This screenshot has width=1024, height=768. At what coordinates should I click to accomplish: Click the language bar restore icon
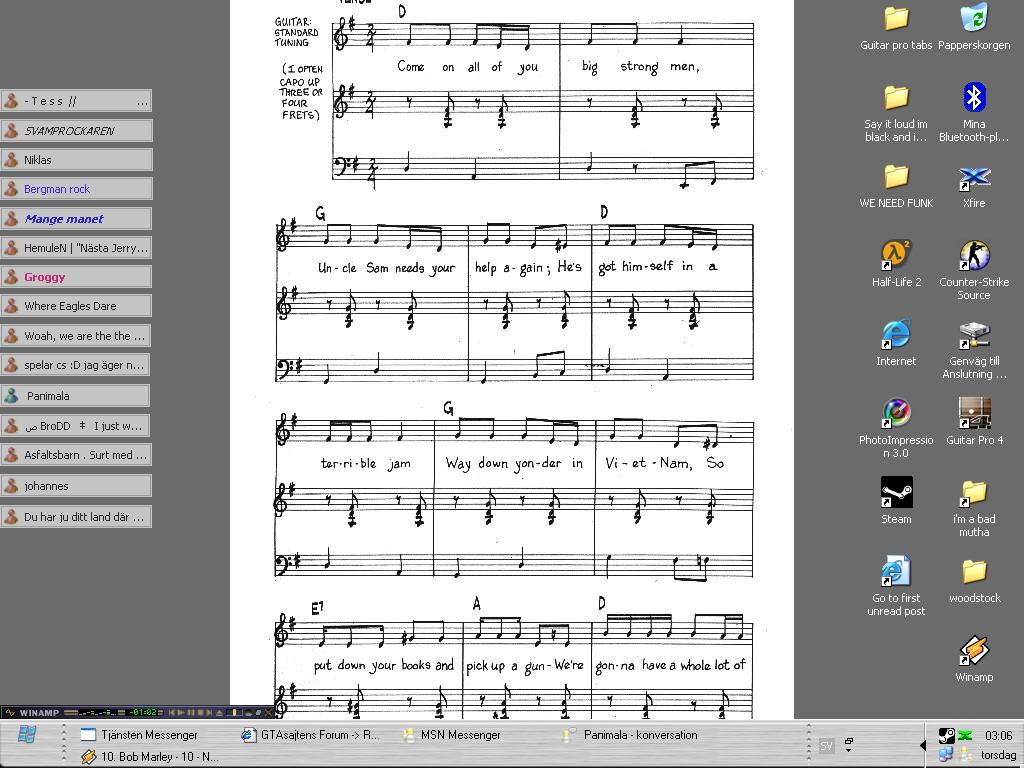click(848, 741)
